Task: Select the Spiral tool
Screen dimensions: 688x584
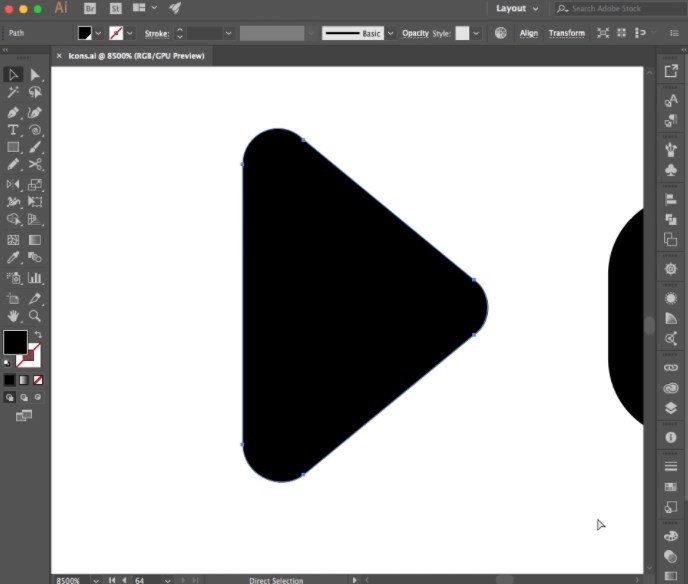Action: point(35,130)
